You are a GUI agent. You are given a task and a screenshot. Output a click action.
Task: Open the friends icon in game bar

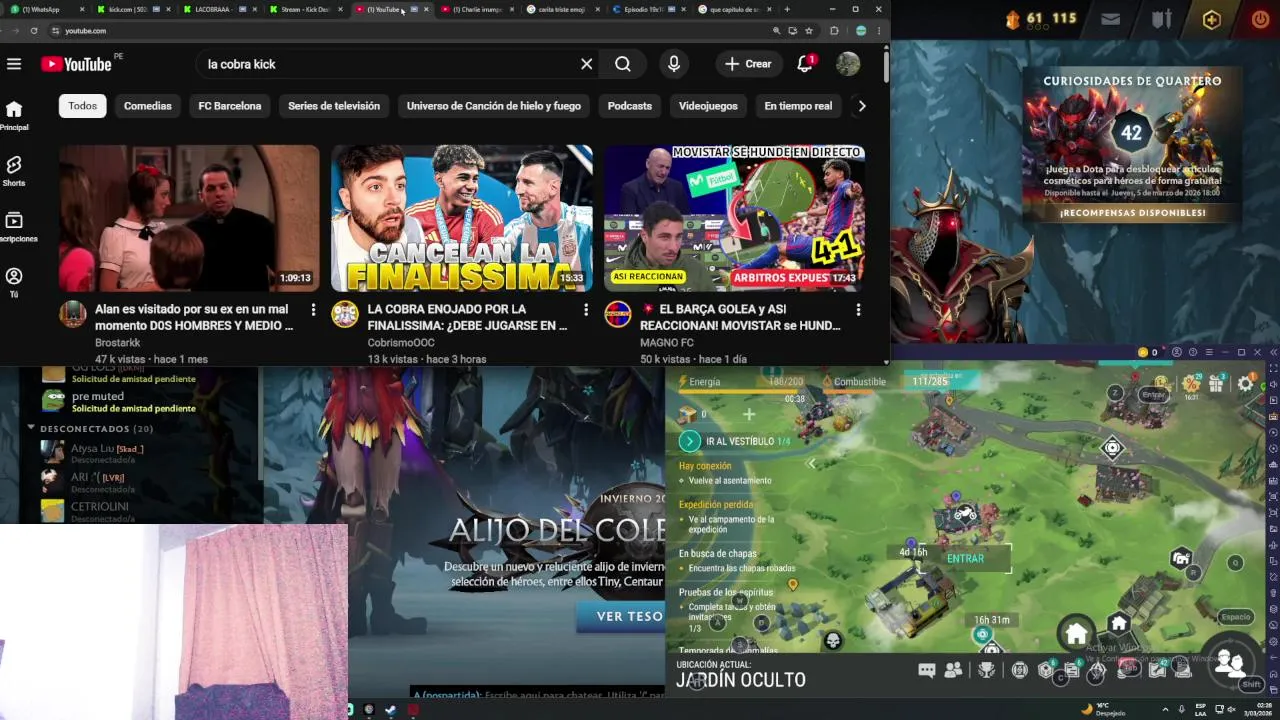954,671
